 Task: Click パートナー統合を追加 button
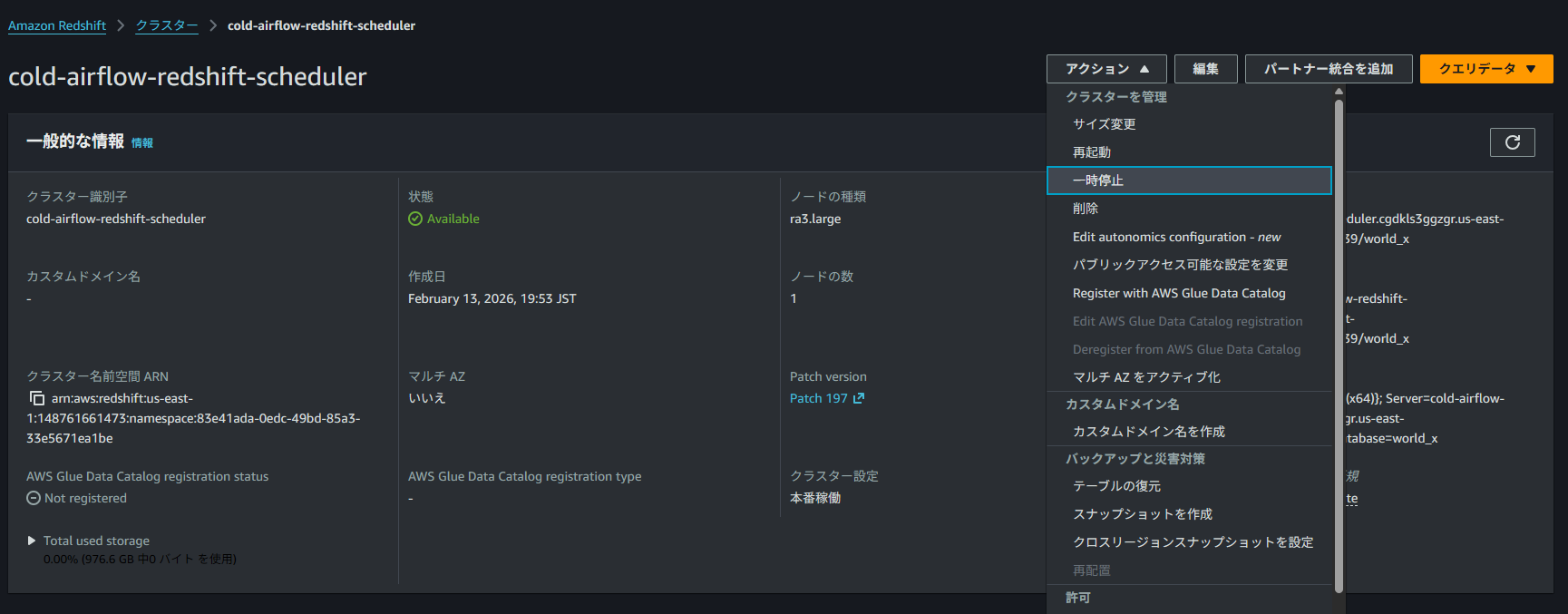[x=1328, y=69]
